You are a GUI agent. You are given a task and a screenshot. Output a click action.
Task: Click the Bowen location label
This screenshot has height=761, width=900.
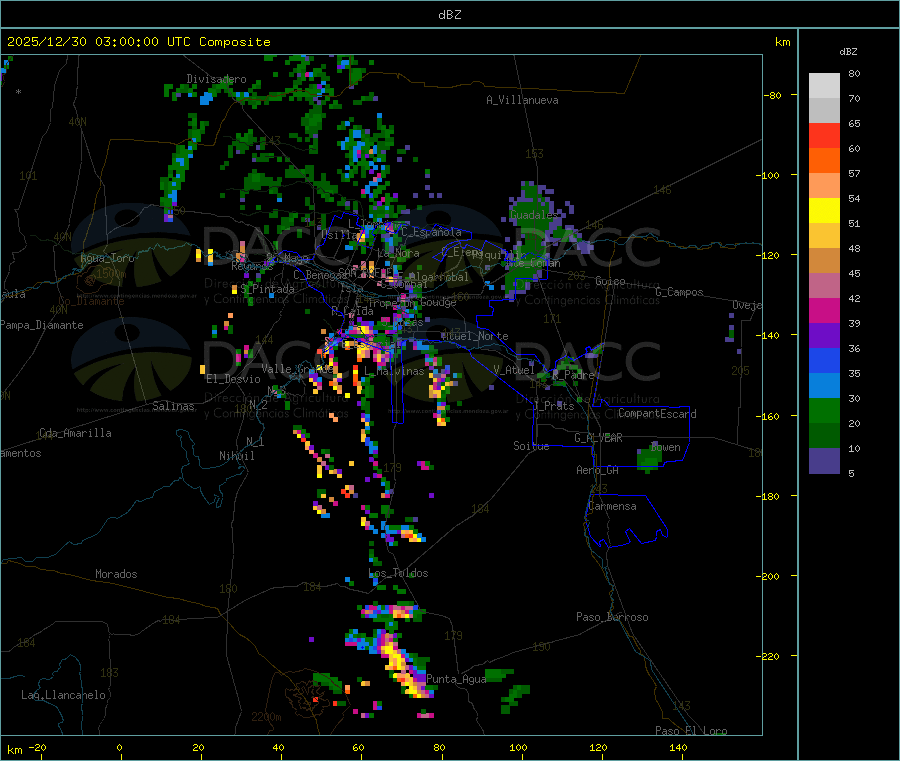point(665,447)
